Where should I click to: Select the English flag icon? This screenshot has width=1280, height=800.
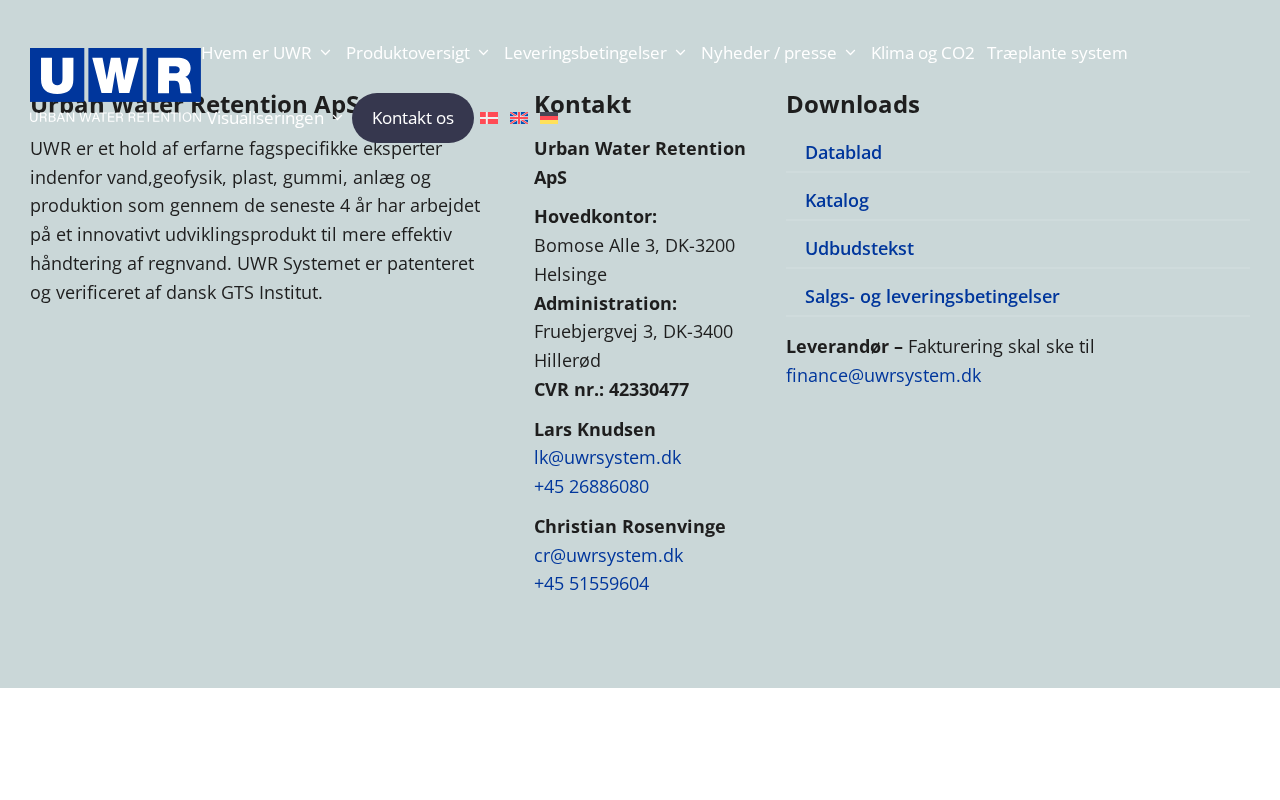pos(519,118)
